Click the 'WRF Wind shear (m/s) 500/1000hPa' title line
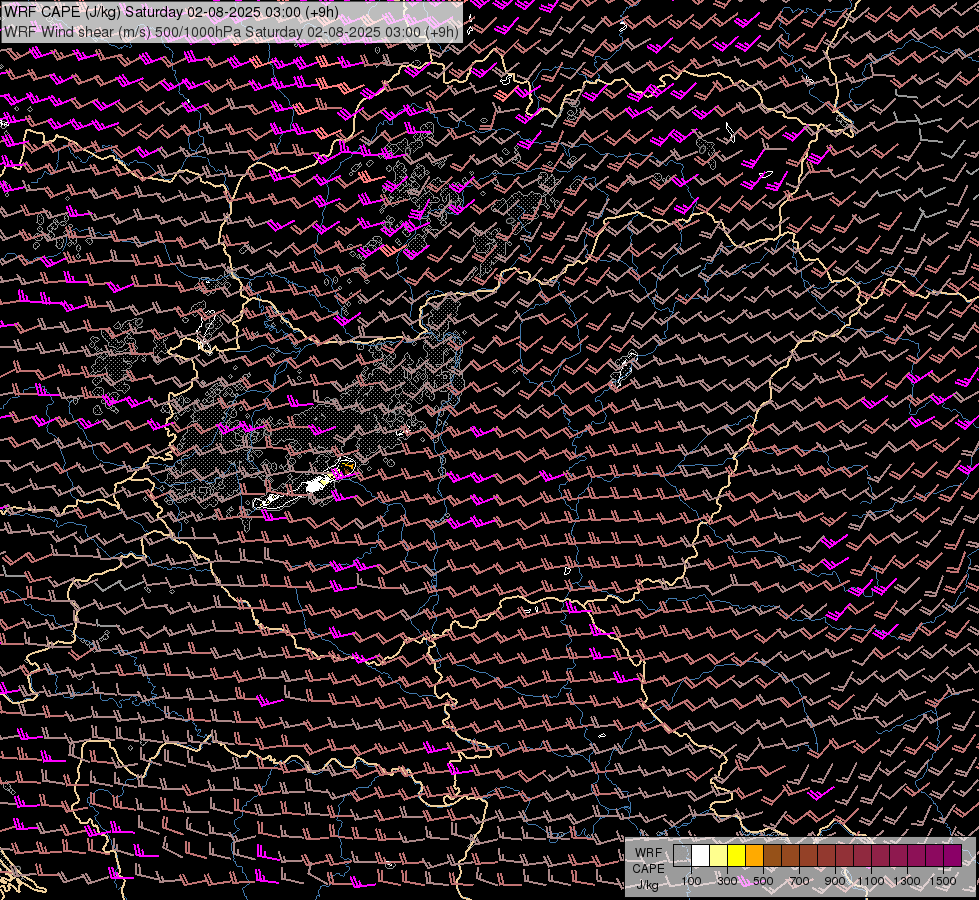Viewport: 979px width, 900px height. [x=231, y=31]
